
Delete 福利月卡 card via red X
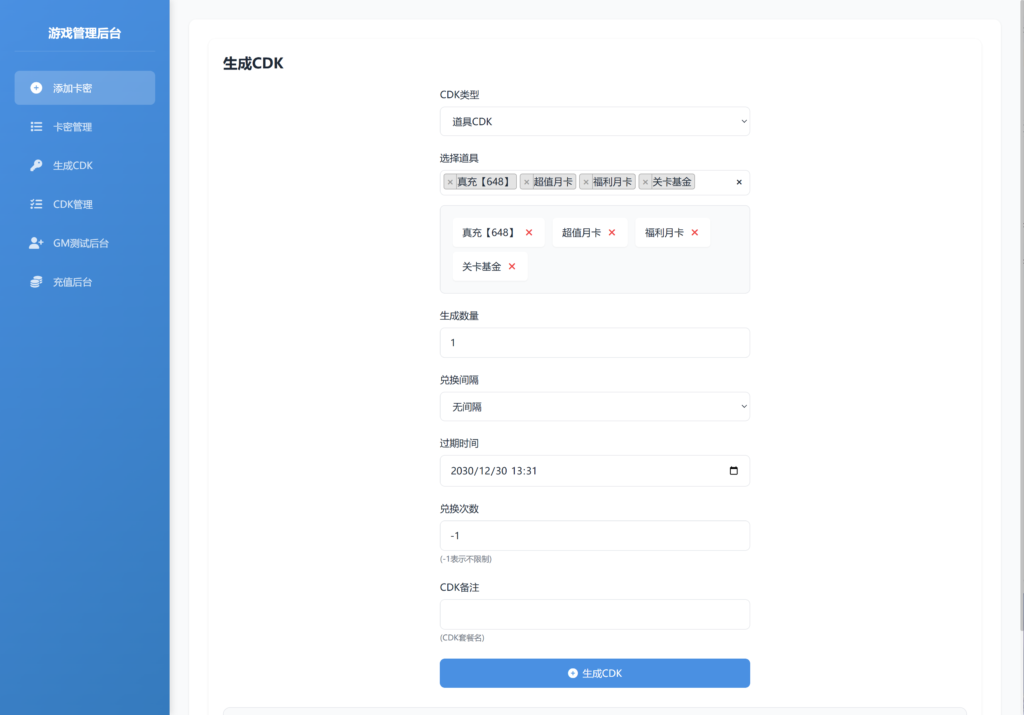click(695, 233)
